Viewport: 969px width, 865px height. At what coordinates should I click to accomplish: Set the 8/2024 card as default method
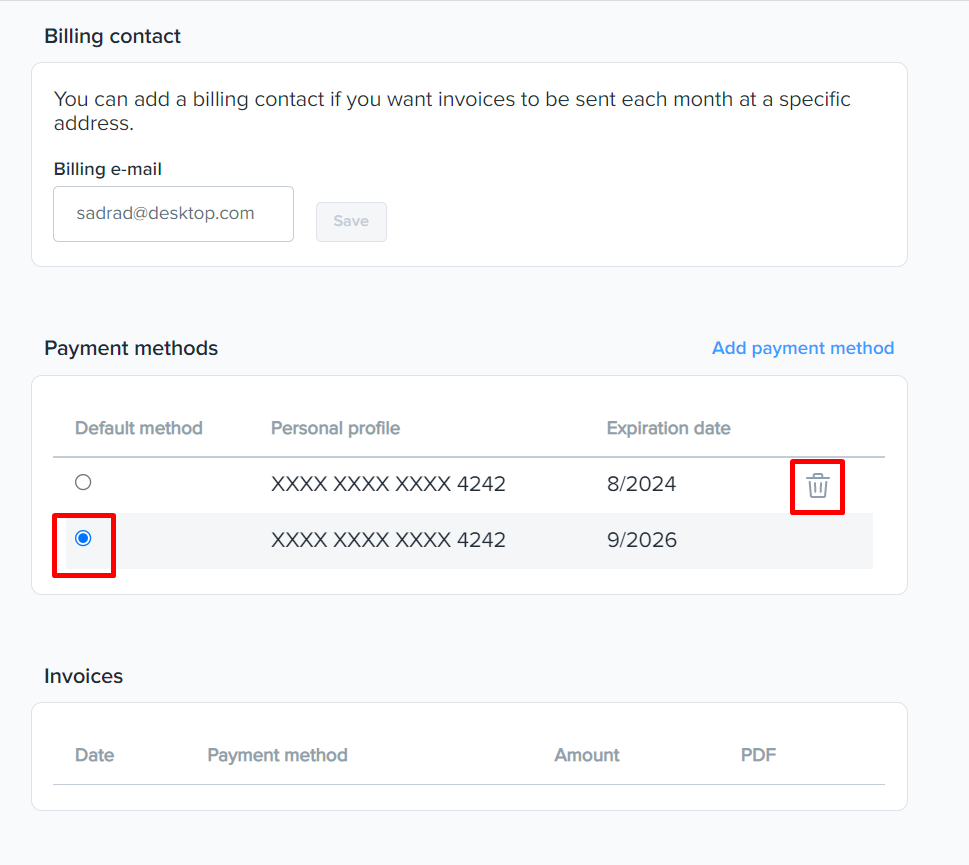[x=83, y=483]
